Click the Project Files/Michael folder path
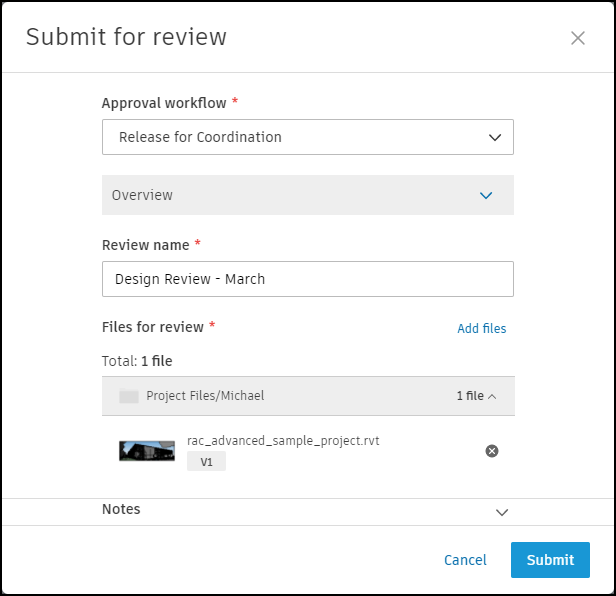 [x=205, y=397]
